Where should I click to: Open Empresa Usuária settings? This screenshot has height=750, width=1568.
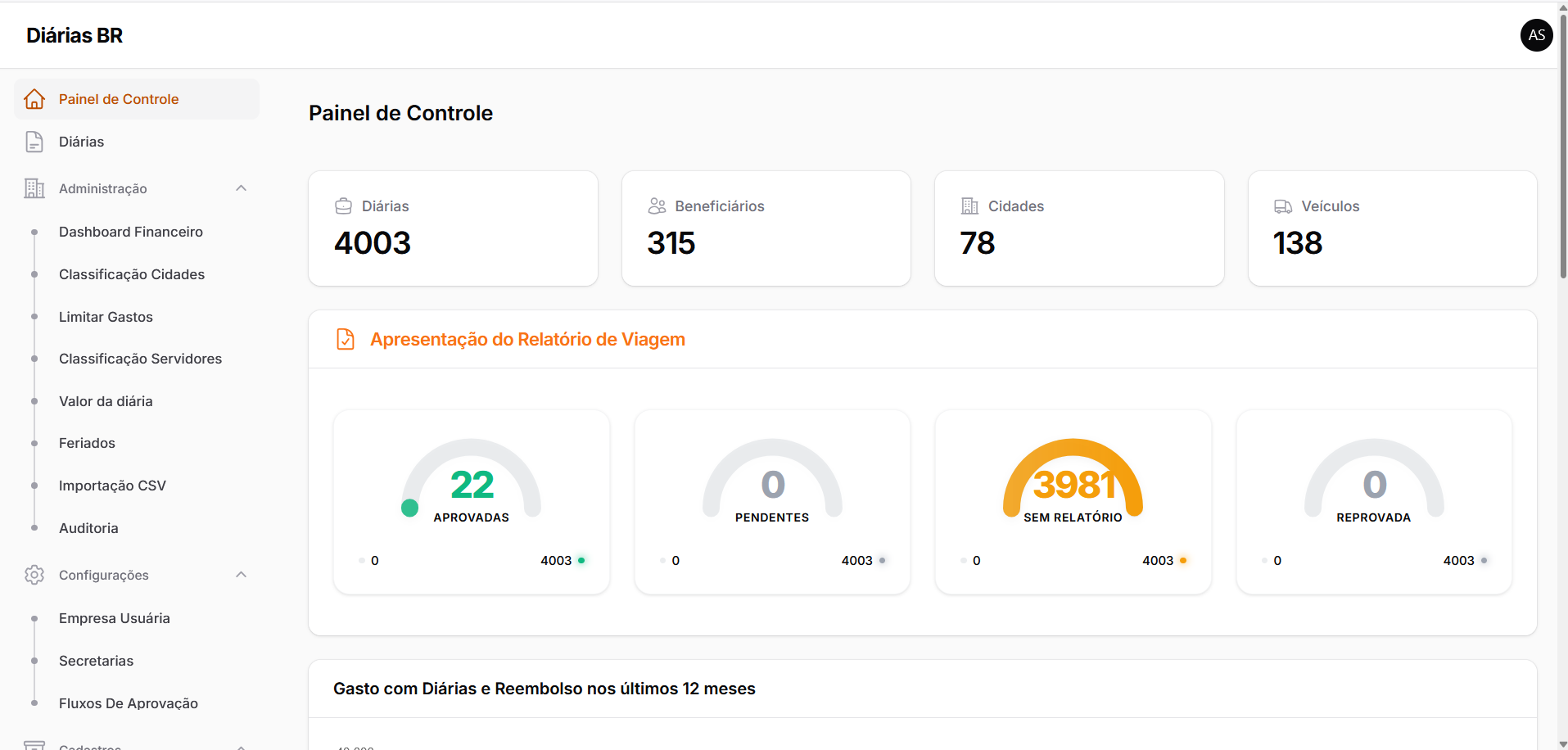point(115,618)
